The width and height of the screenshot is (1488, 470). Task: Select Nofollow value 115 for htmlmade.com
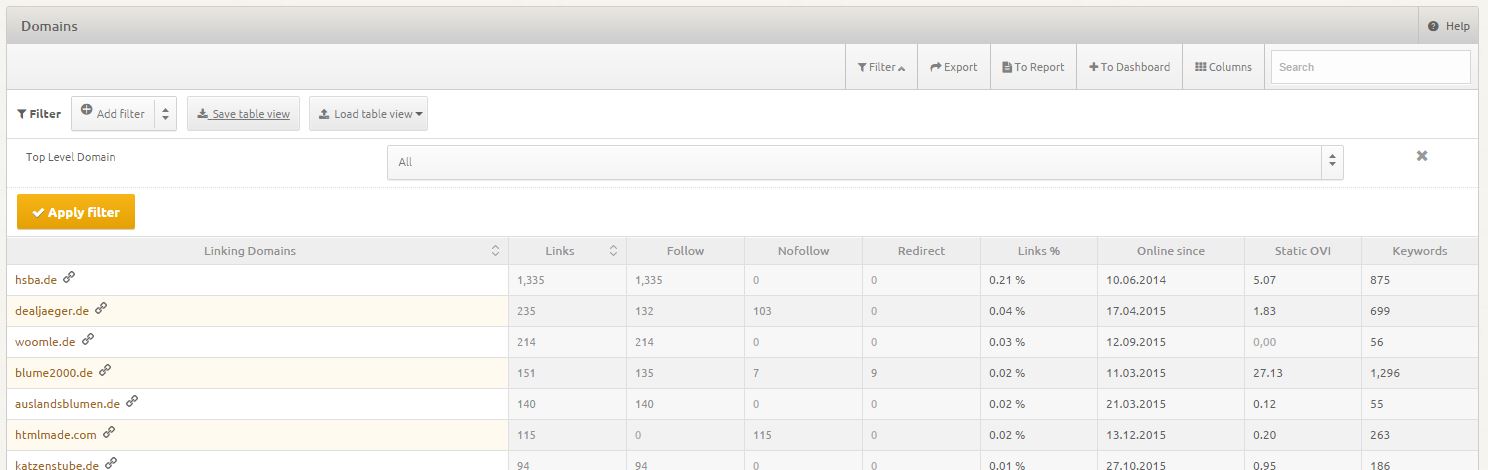tap(762, 435)
